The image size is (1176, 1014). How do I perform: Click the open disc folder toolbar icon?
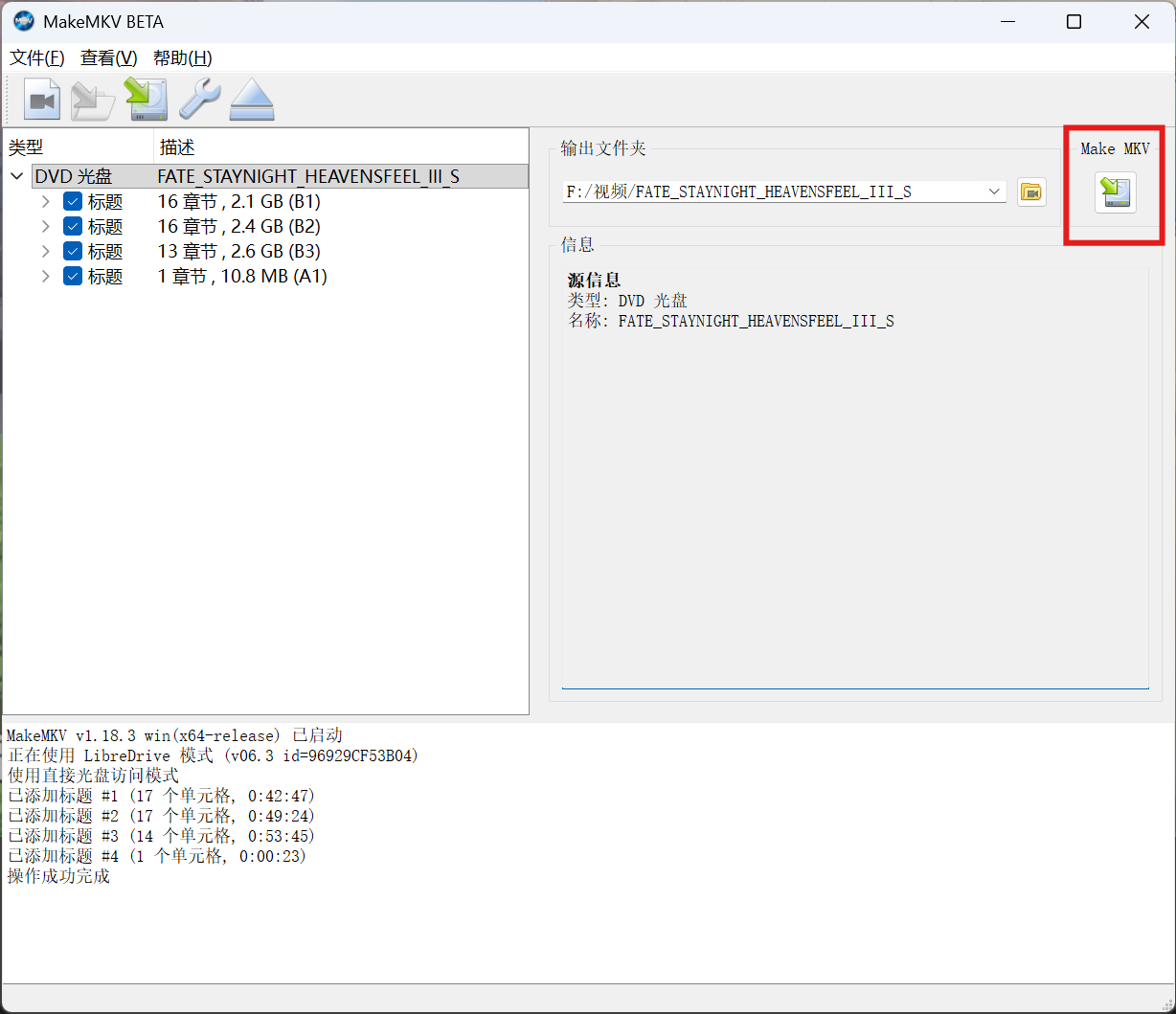click(94, 100)
